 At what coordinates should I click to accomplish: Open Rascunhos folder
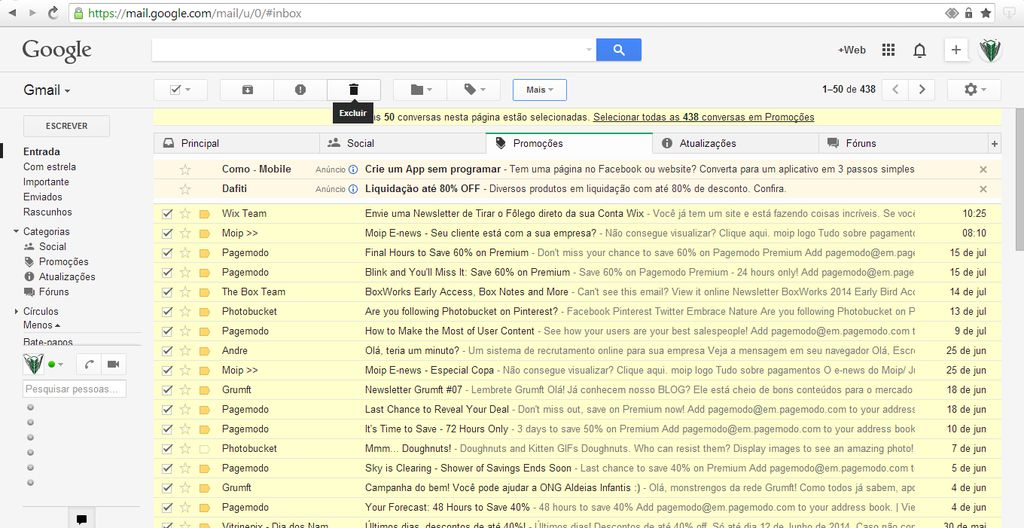(48, 212)
